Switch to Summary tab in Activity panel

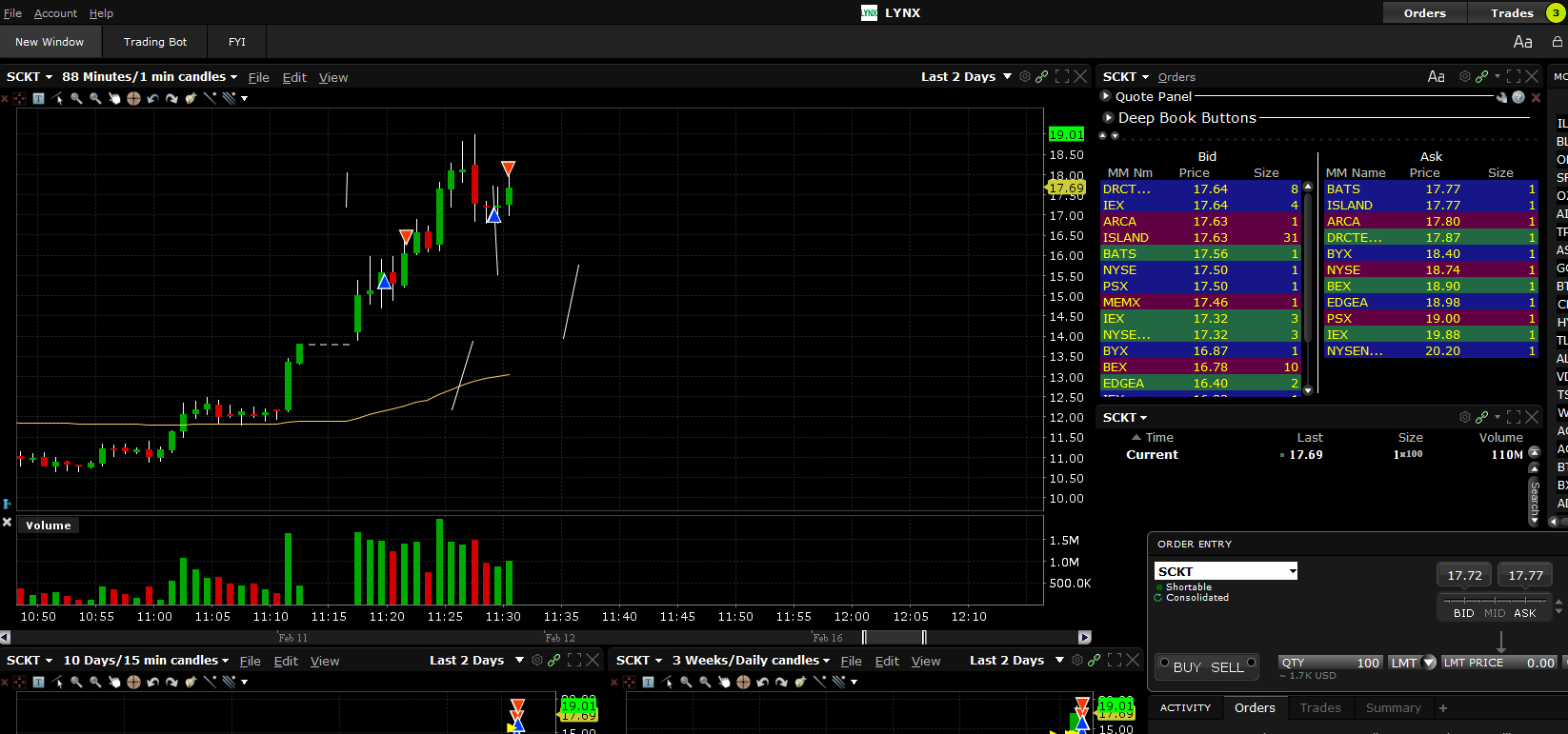1393,708
